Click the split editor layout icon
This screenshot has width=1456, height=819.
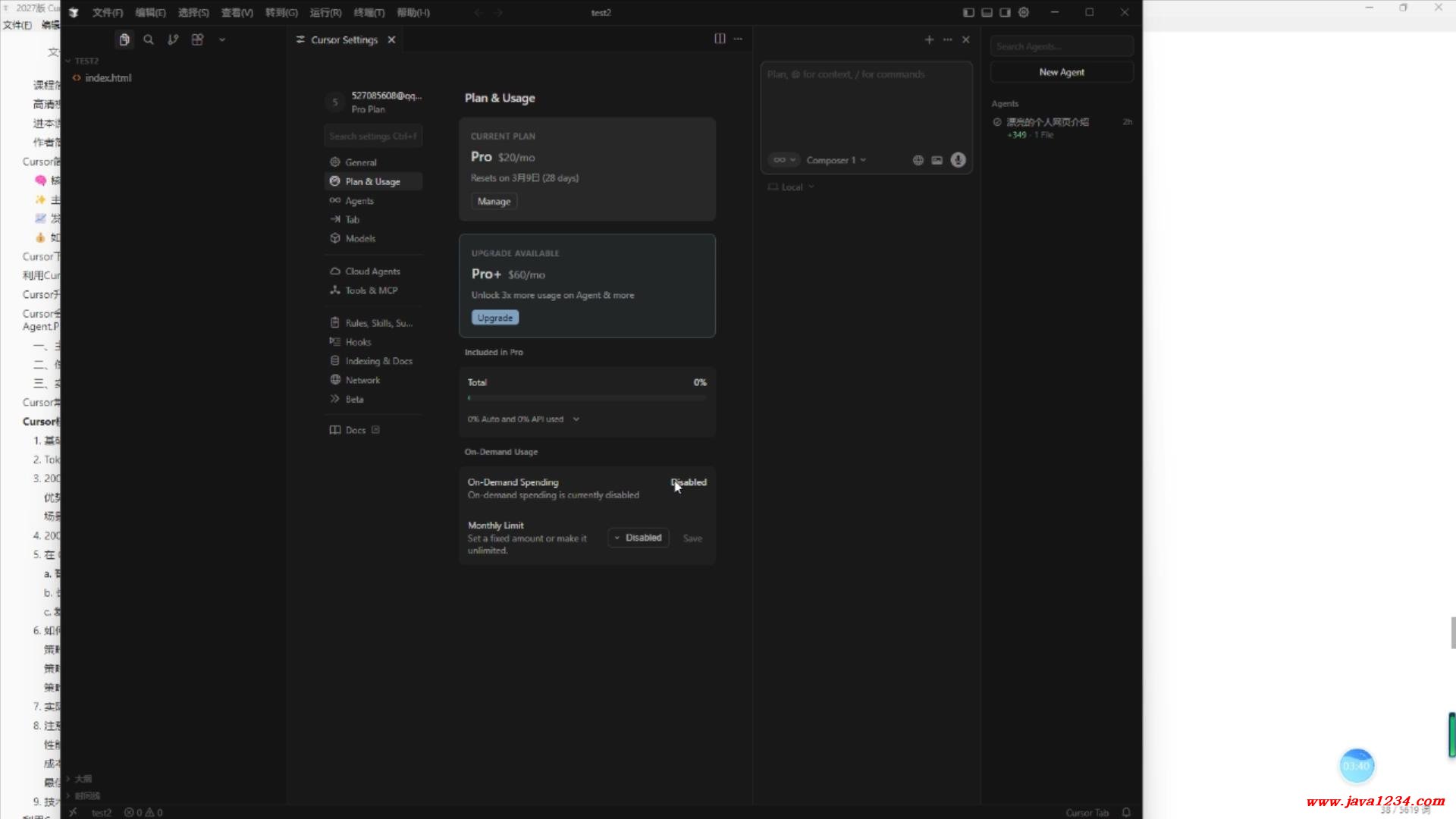(x=720, y=39)
